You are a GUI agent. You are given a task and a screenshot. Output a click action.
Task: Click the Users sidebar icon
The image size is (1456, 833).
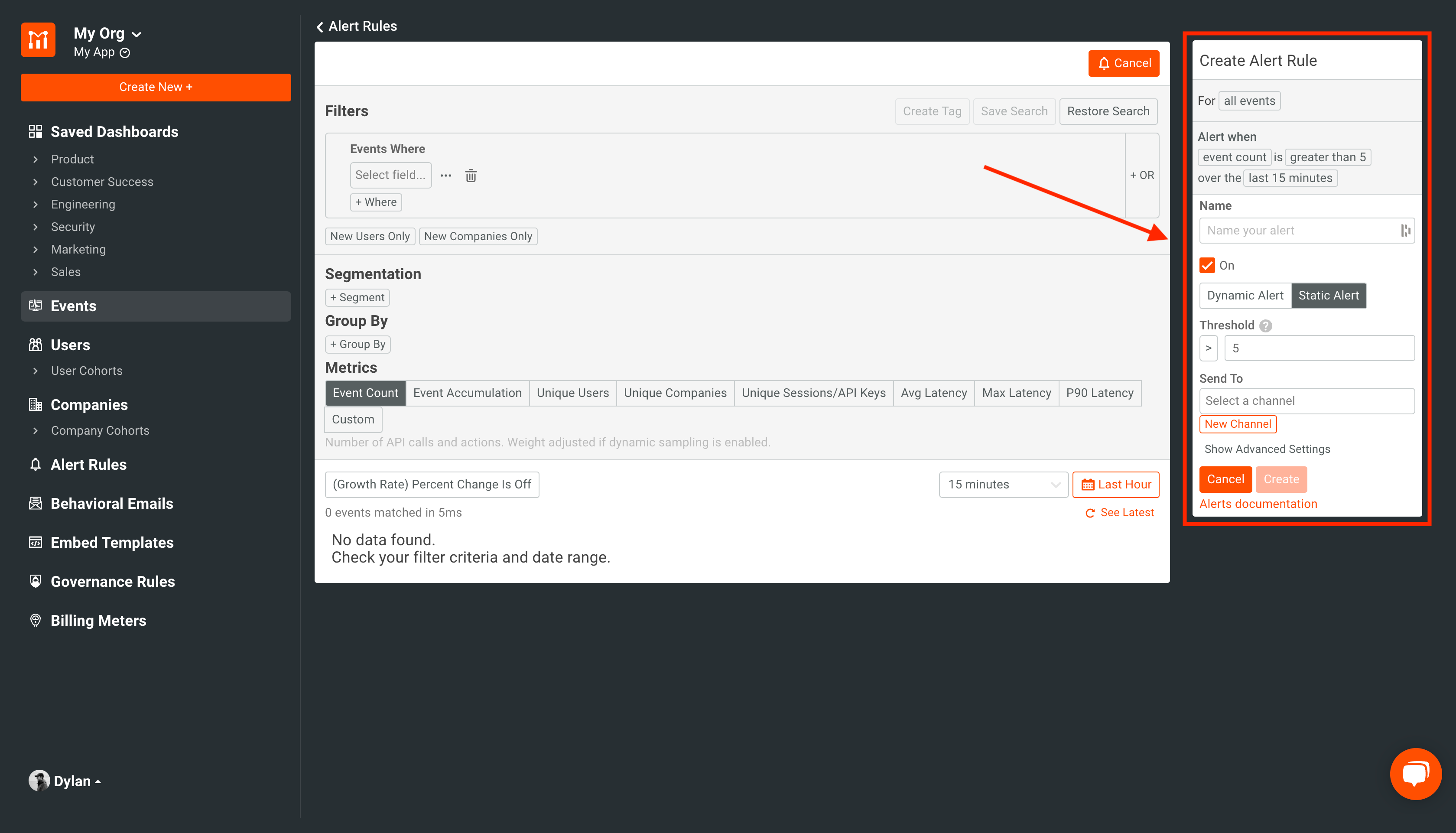(36, 345)
